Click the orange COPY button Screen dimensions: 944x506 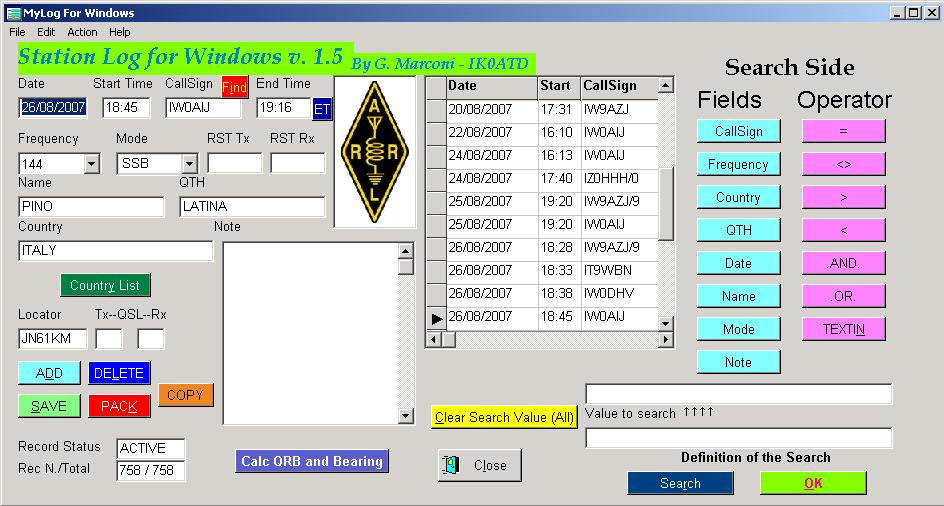pos(185,395)
